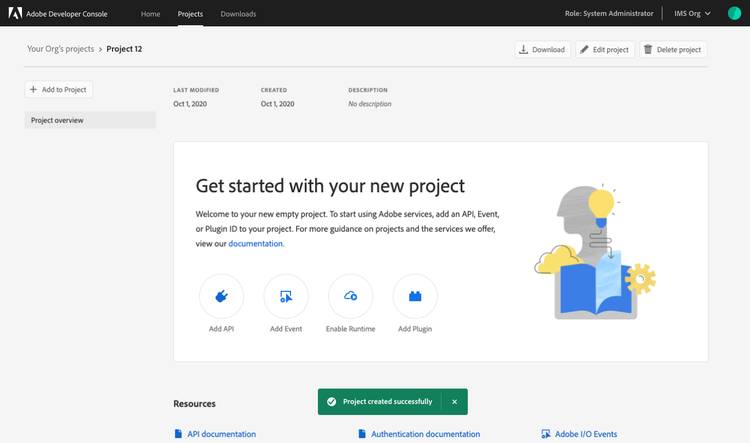Click the Add Plugin brick icon
This screenshot has width=750, height=443.
415,296
